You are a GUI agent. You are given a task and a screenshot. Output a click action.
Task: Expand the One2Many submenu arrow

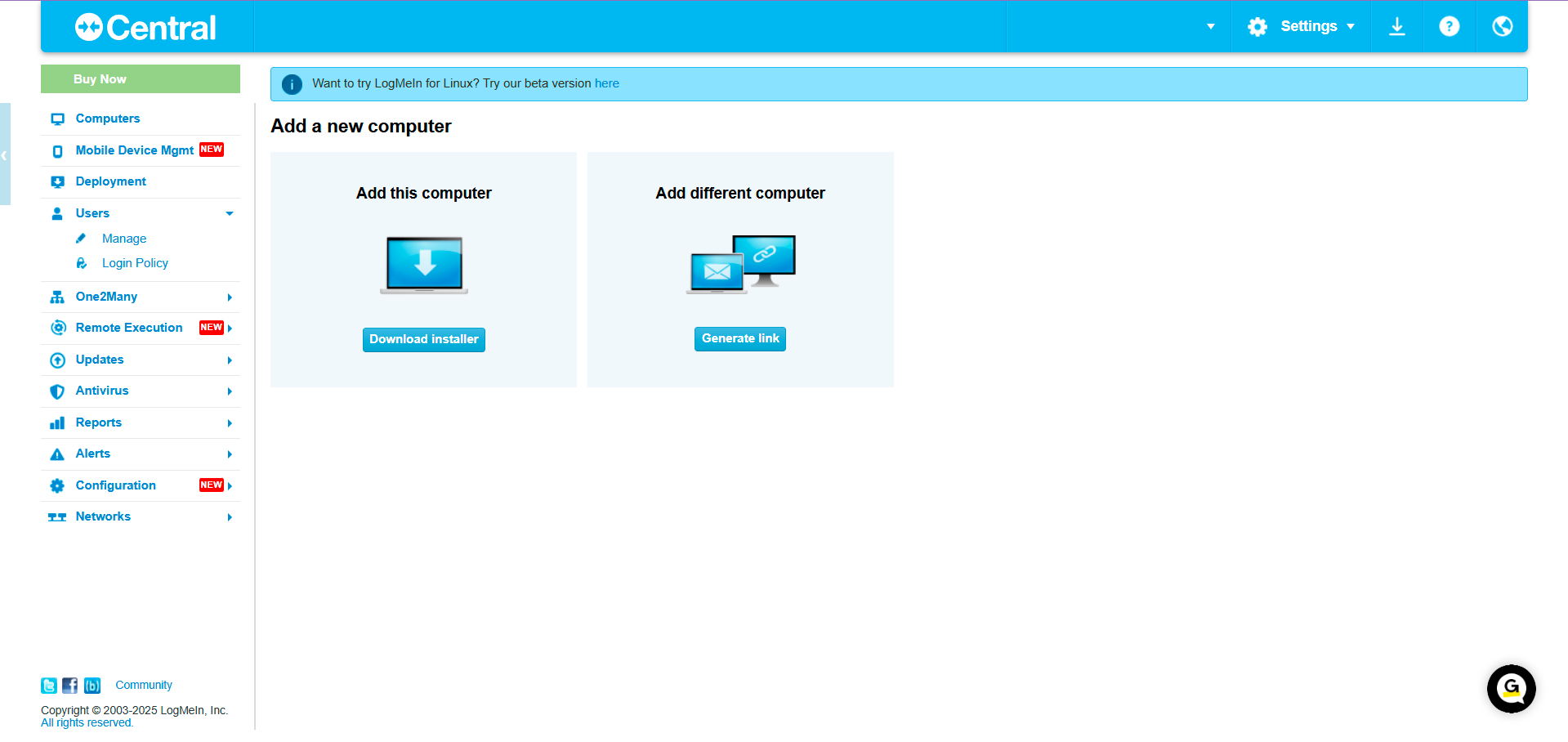tap(230, 297)
